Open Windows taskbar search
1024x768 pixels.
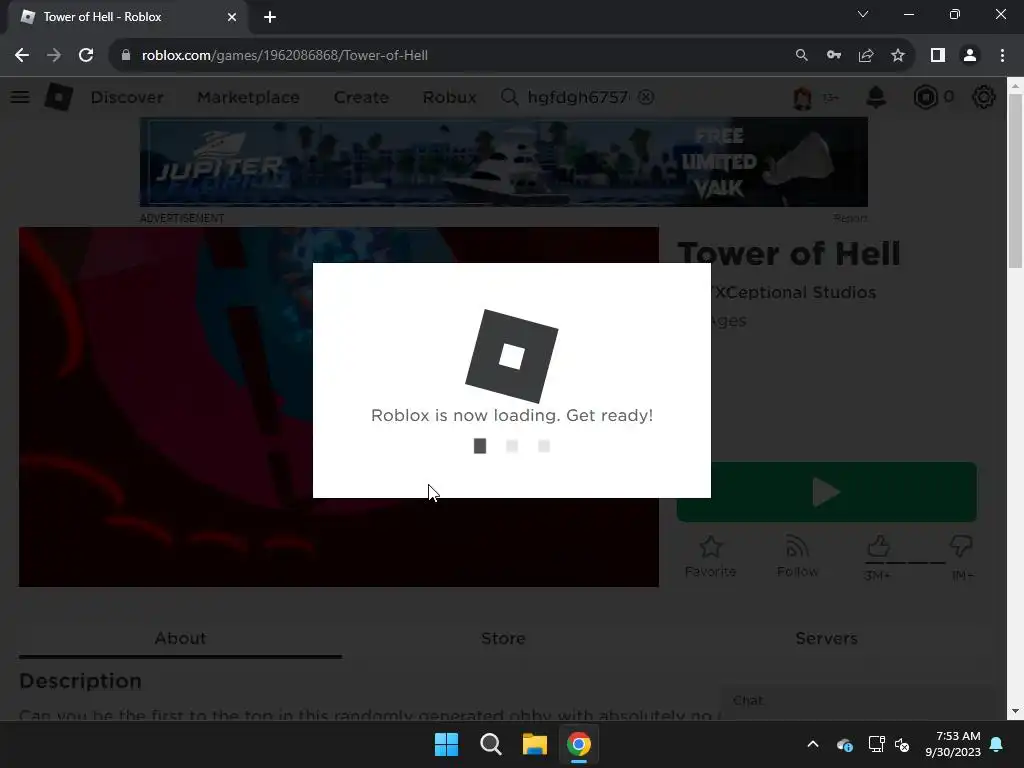(490, 744)
